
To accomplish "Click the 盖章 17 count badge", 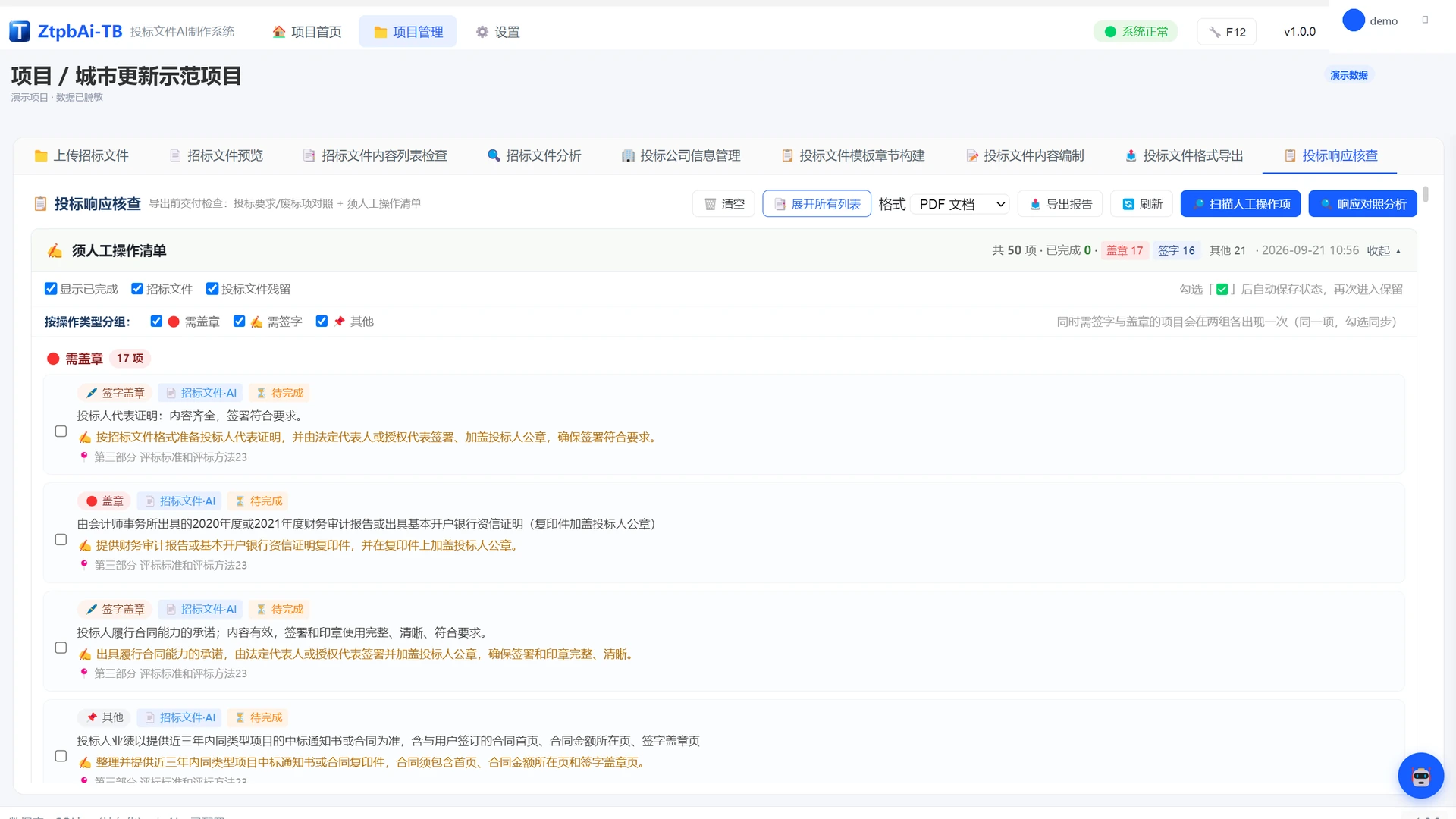I will pos(1125,250).
